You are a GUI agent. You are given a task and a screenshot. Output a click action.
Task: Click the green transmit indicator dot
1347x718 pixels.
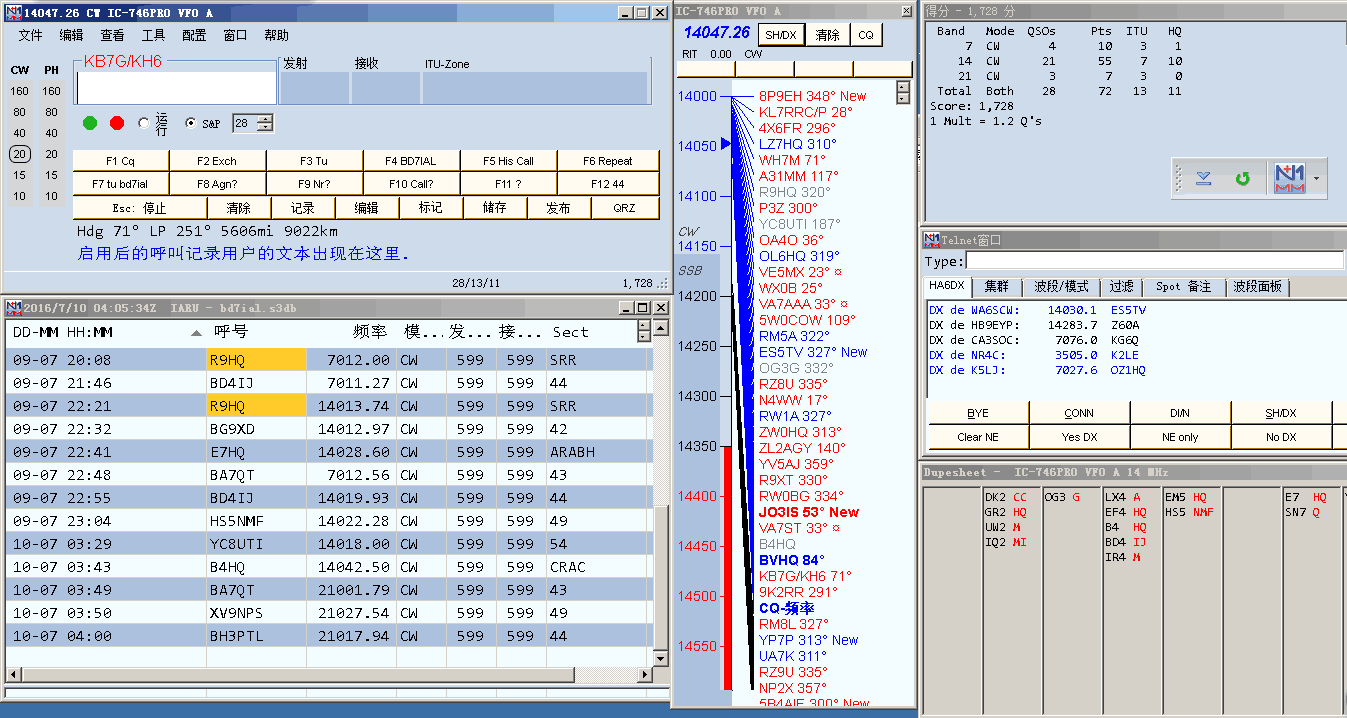(x=90, y=123)
